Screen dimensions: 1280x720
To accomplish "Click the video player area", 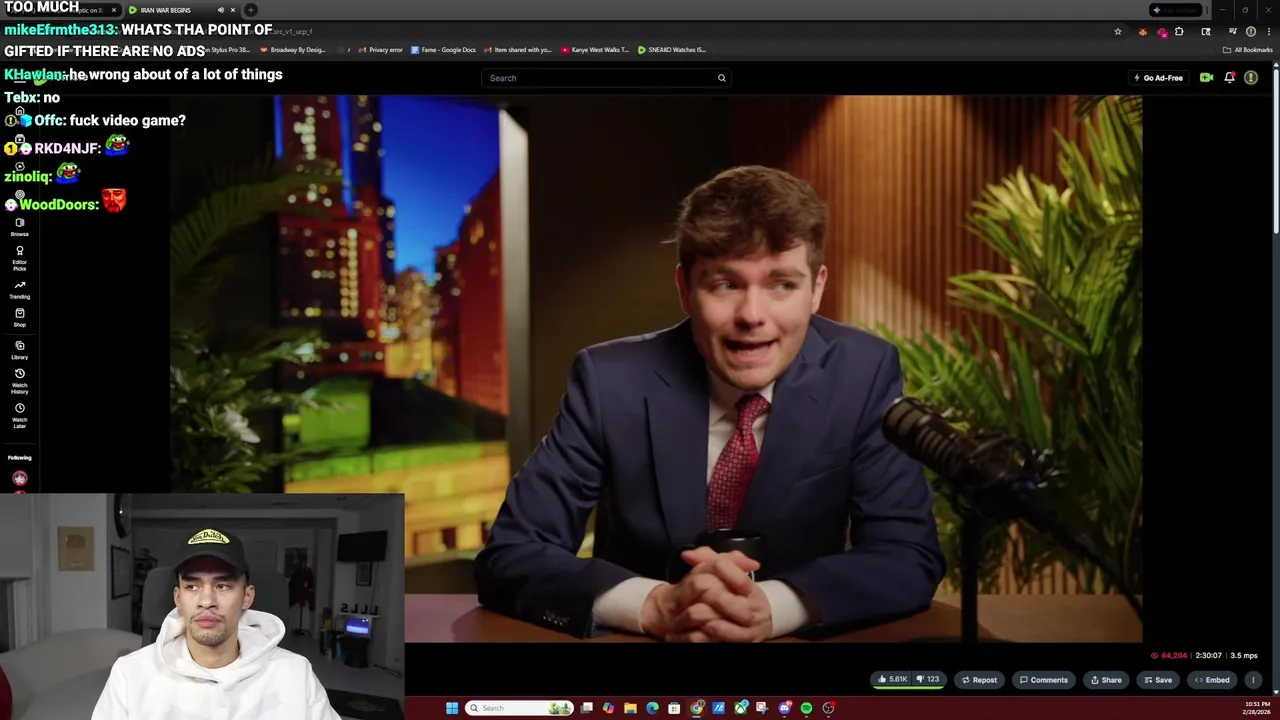I will pyautogui.click(x=655, y=368).
